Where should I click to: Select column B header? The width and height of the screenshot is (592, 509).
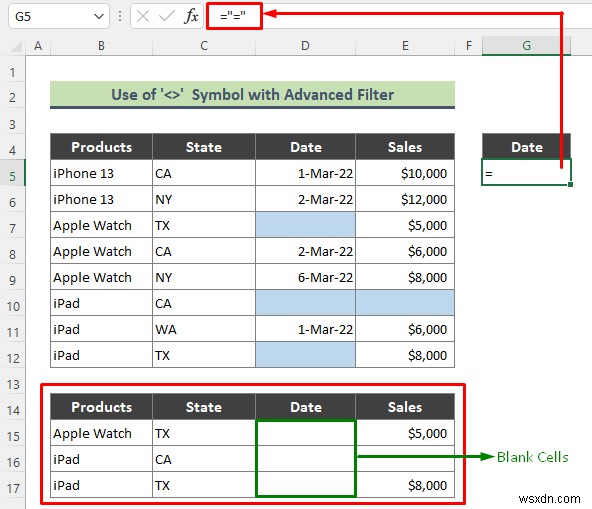tap(102, 46)
